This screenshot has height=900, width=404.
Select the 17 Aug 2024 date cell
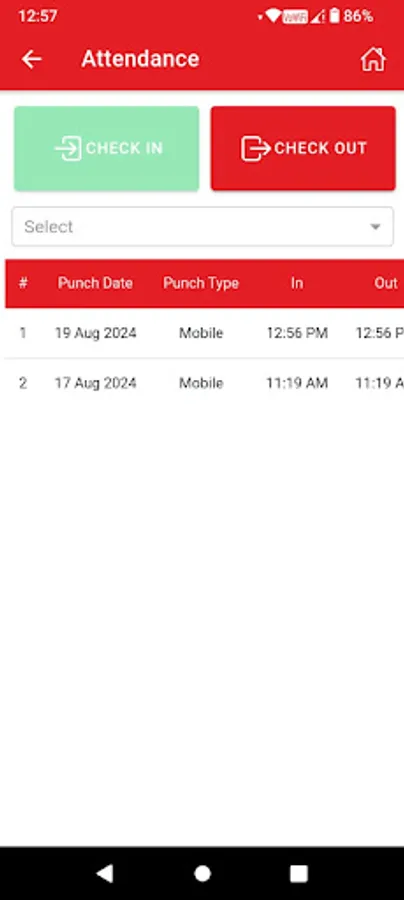96,383
